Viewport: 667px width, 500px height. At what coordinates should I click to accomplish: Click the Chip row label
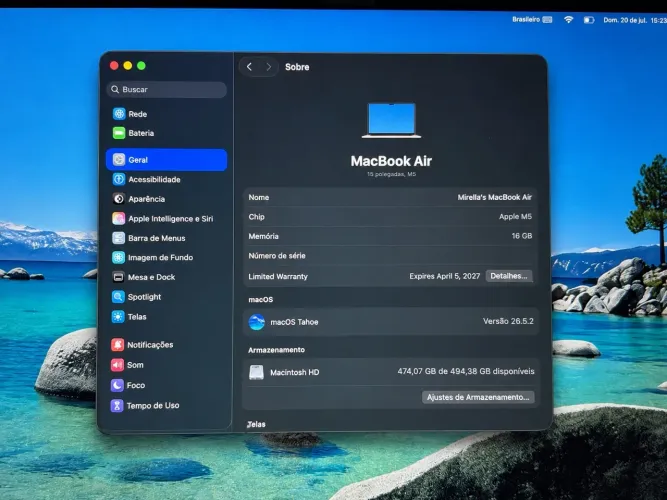(x=257, y=217)
